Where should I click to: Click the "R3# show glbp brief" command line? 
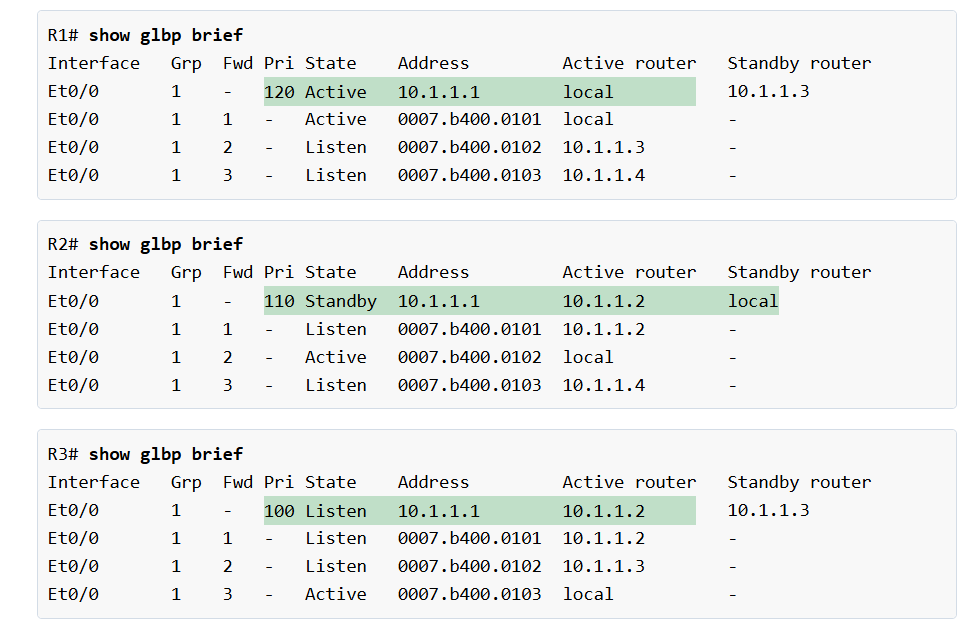(145, 454)
